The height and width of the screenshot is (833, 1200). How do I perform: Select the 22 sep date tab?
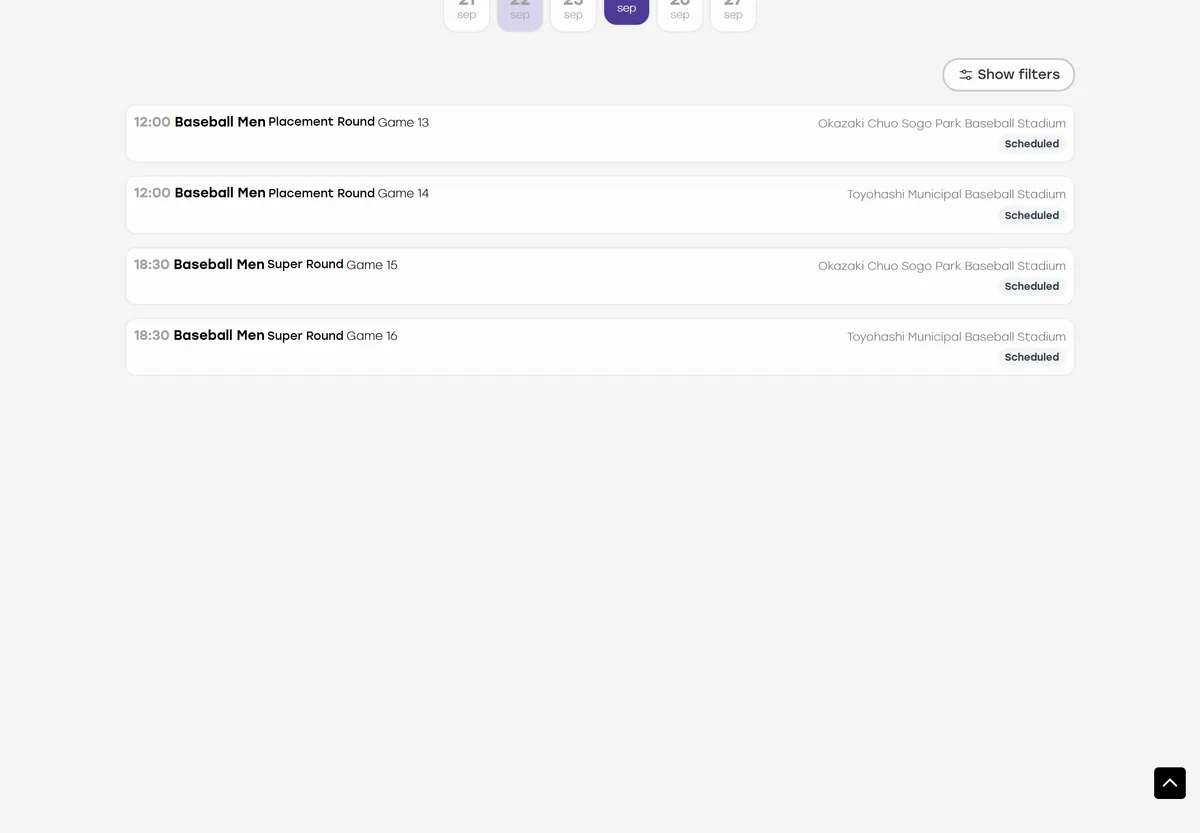(520, 13)
